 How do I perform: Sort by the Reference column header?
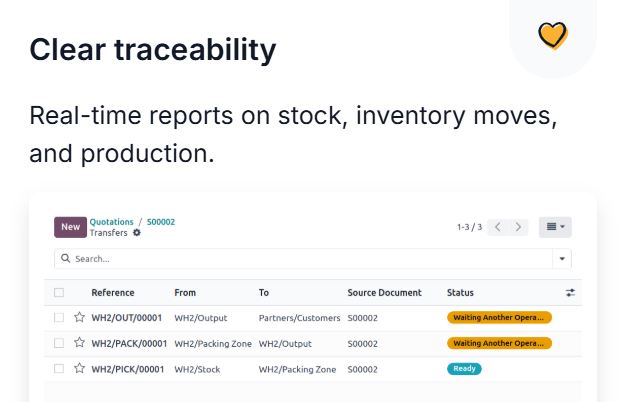(113, 293)
